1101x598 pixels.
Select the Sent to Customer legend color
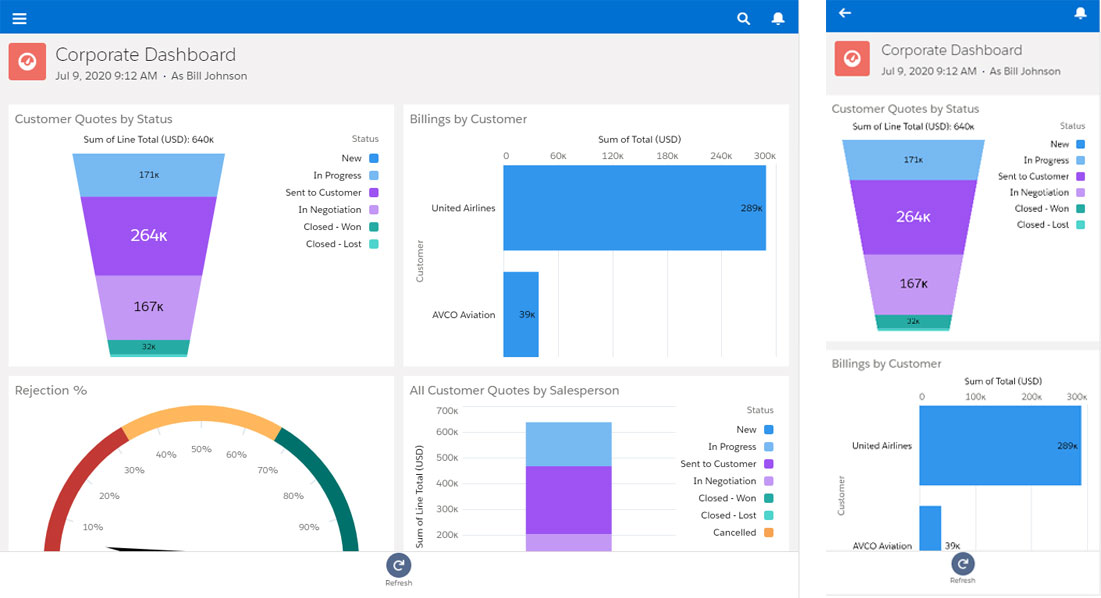coord(373,193)
